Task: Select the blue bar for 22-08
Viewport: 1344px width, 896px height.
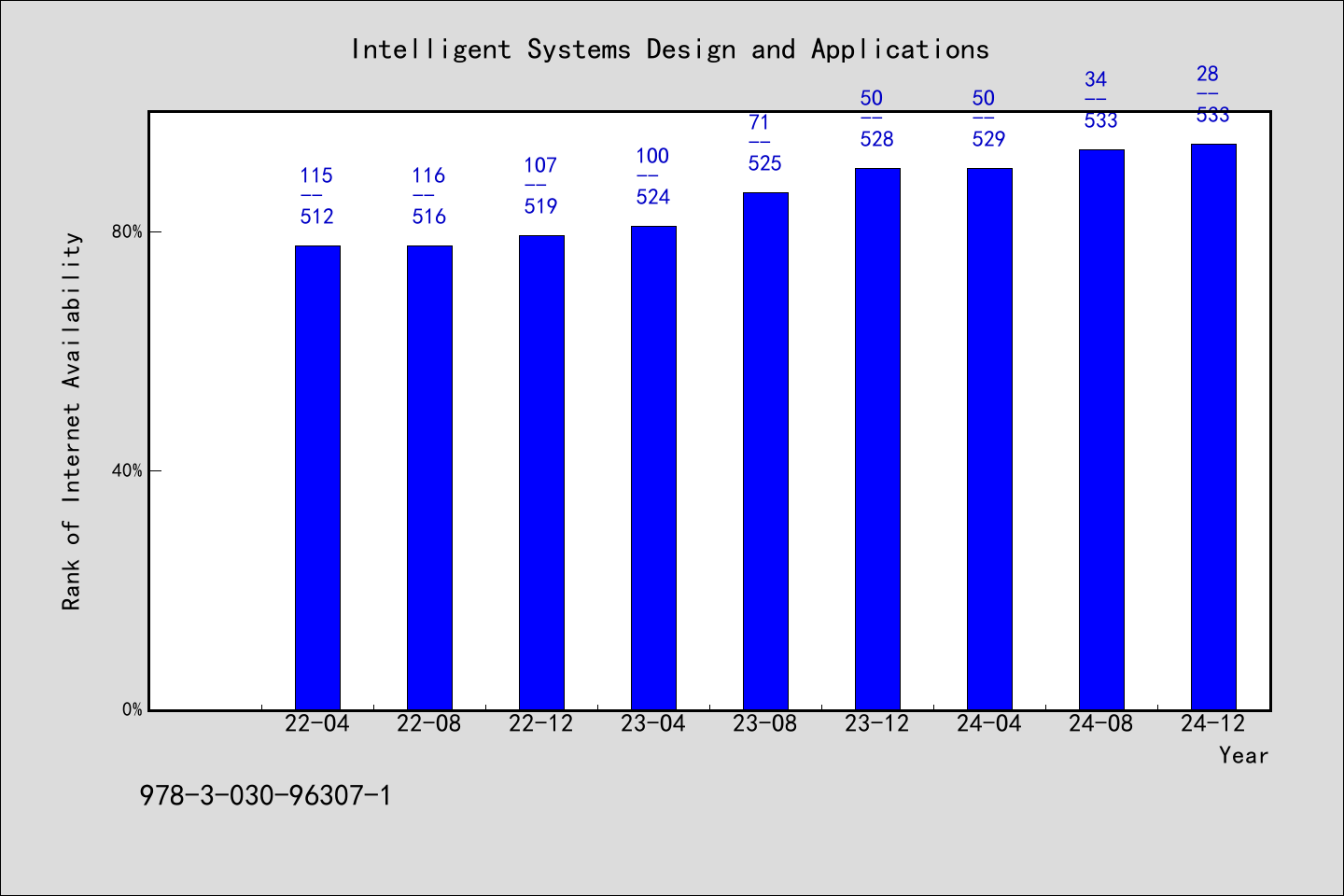Action: coord(429,478)
